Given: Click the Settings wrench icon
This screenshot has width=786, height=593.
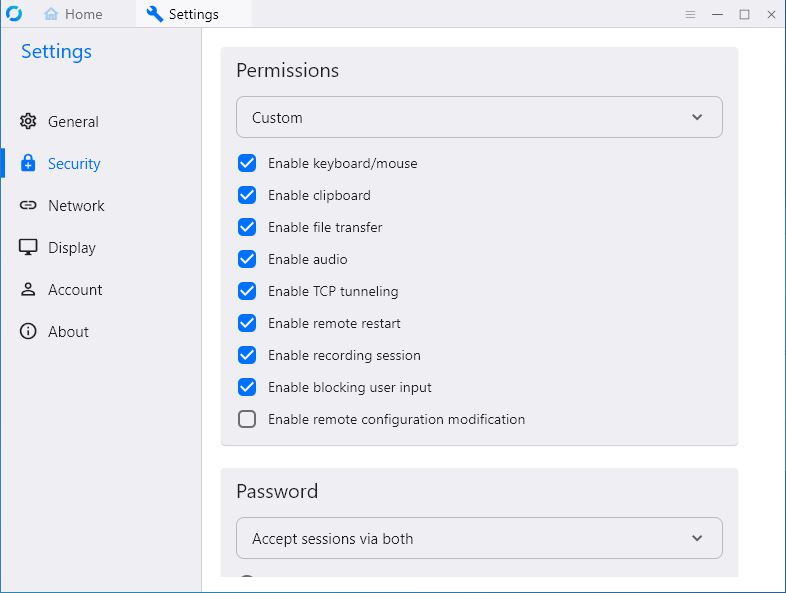Looking at the screenshot, I should coord(154,14).
